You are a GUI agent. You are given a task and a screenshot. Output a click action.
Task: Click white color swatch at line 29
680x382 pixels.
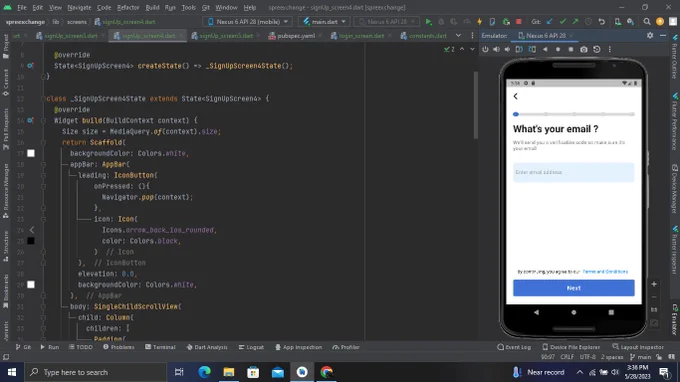coord(31,284)
